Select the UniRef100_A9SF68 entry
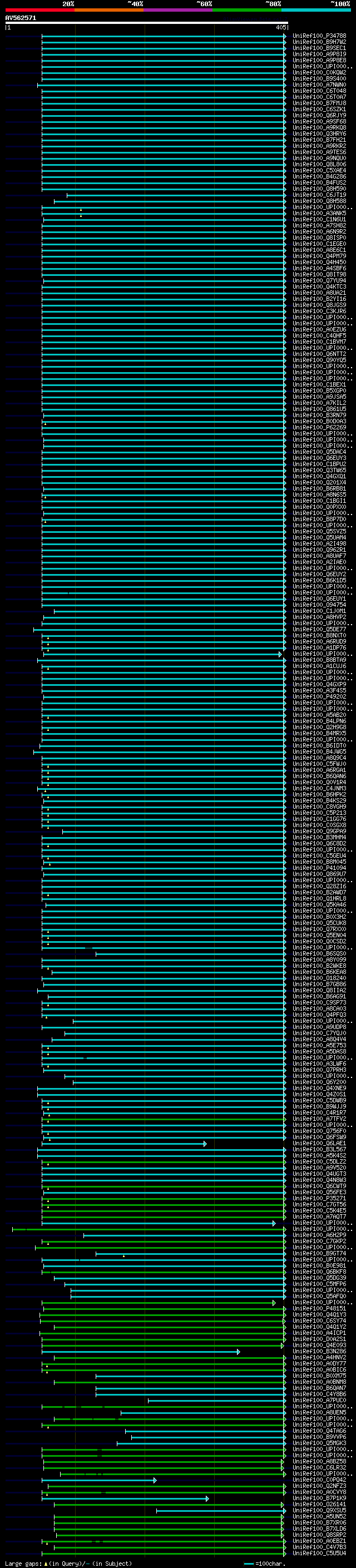The width and height of the screenshot is (356, 1568). tap(319, 121)
